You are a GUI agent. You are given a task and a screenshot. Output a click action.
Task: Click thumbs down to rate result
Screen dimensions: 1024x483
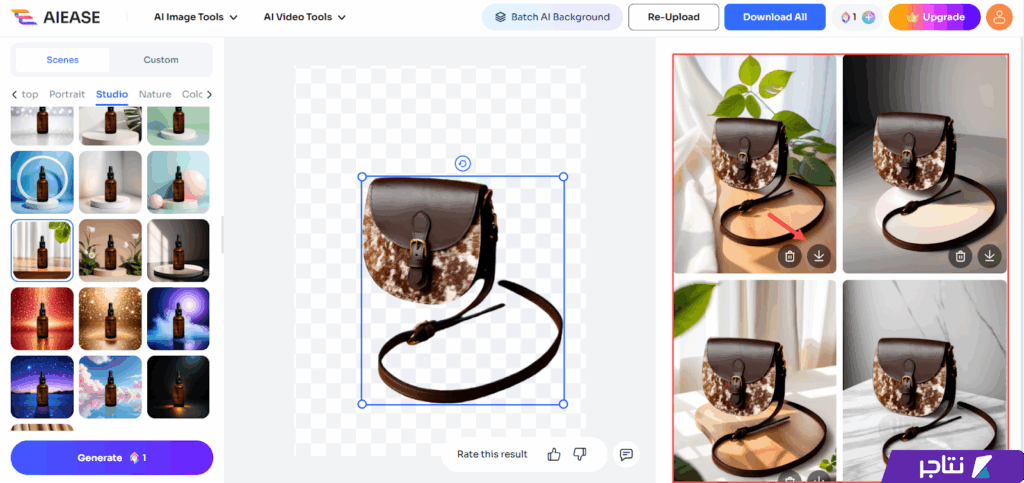point(579,454)
